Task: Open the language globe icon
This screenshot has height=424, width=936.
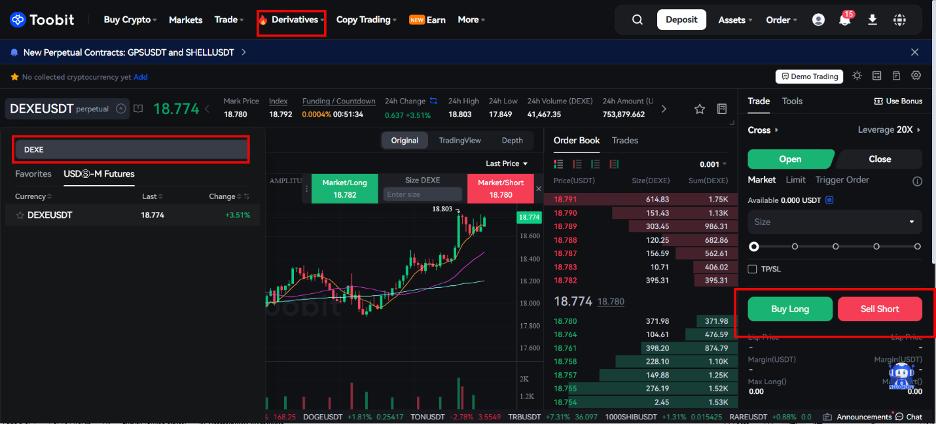Action: [x=900, y=20]
